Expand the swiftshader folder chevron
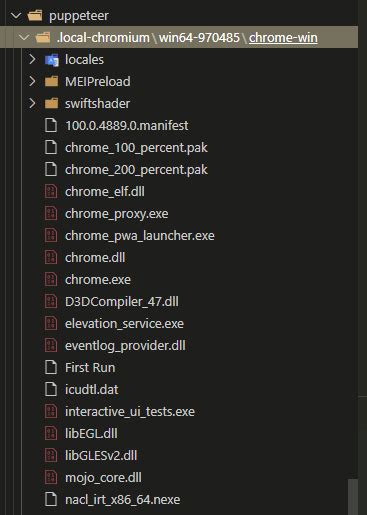Screen dimensions: 367x515 (32, 104)
